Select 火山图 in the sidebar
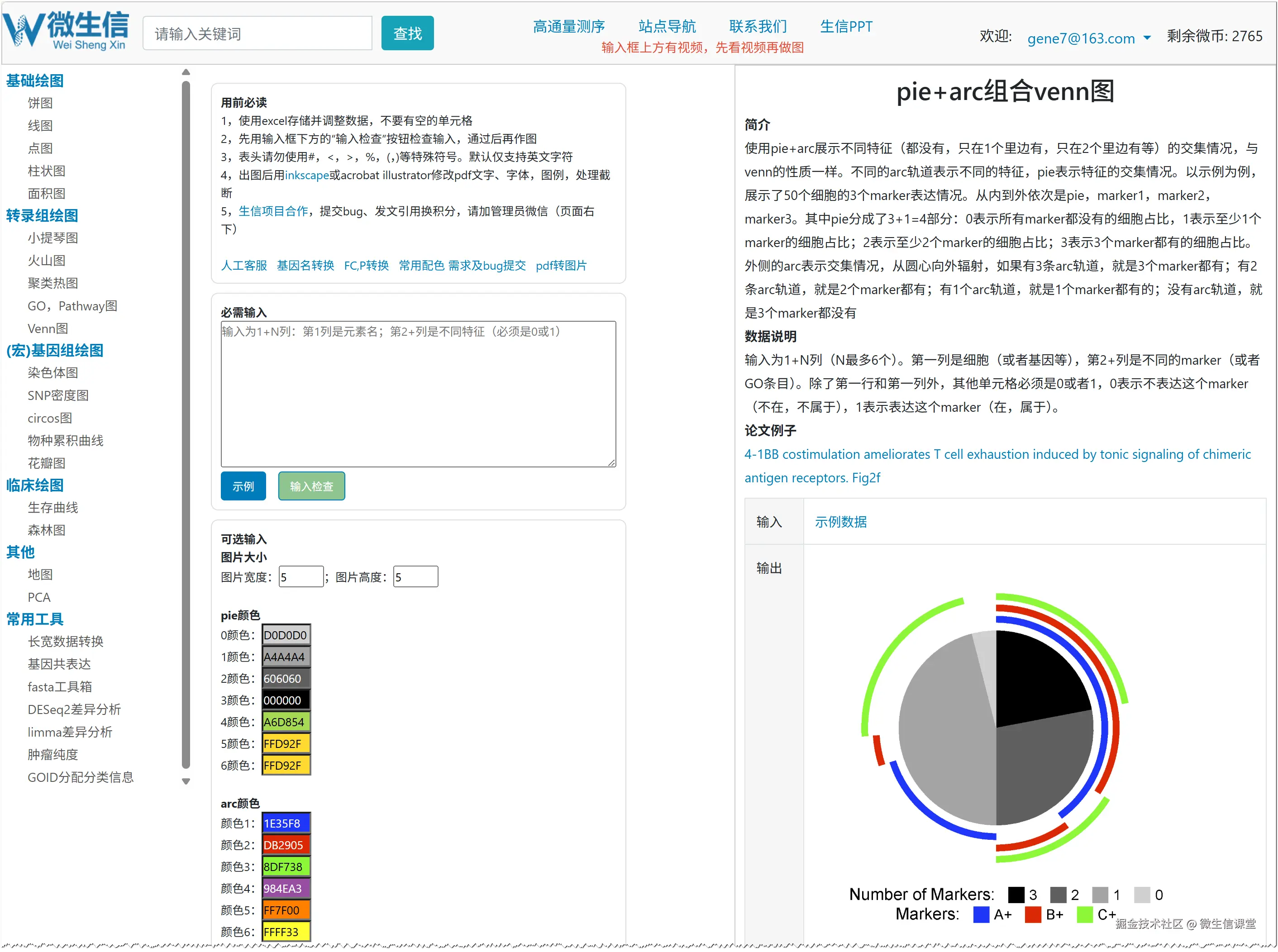The width and height of the screenshot is (1278, 952). coord(46,261)
